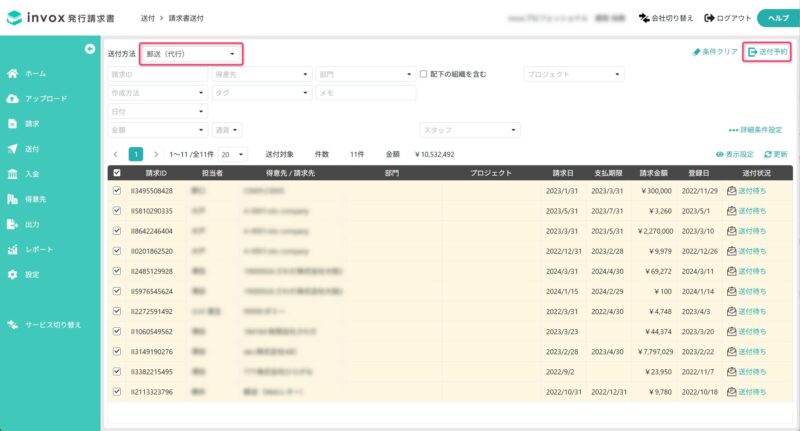The image size is (800, 431).
Task: Open the 送付方法 郵送（代行） dropdown
Action: pos(191,54)
